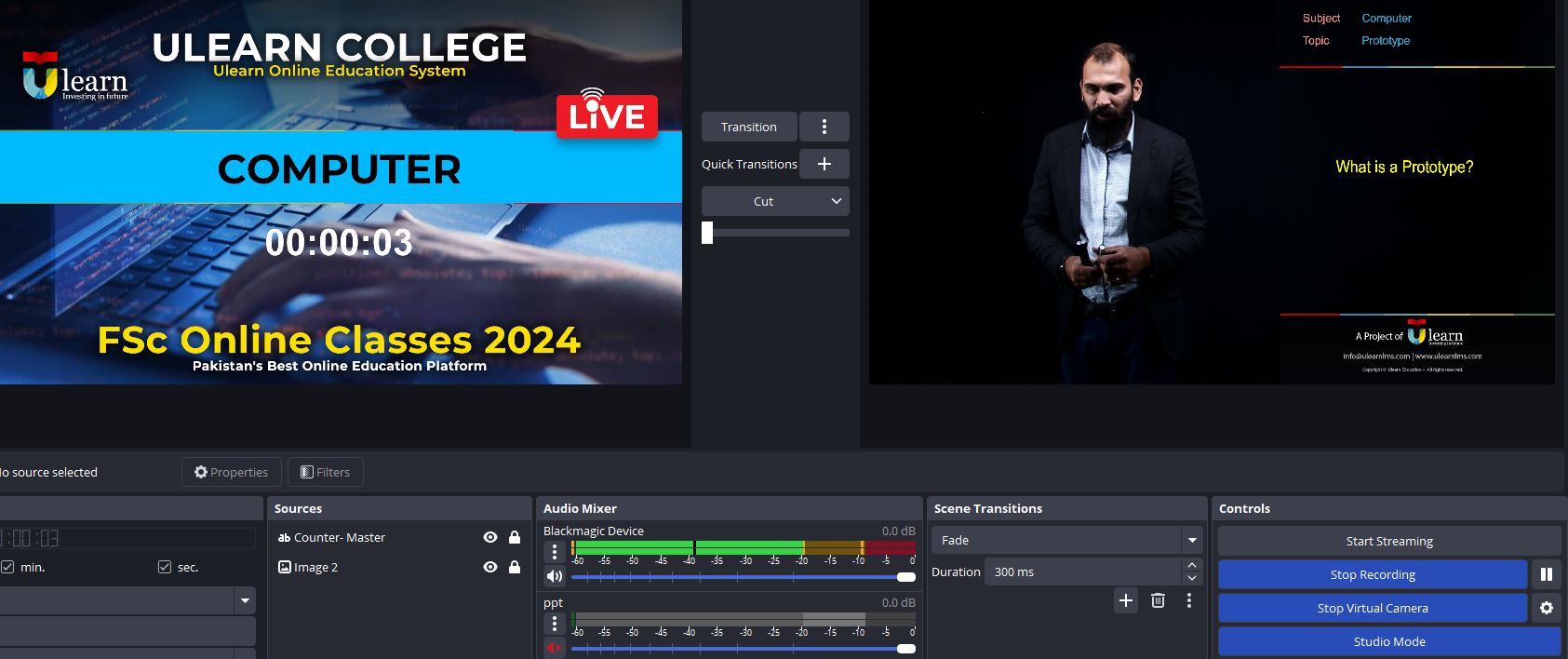Click the transition T-bar slider handle
Image resolution: width=1568 pixels, height=659 pixels.
[x=707, y=233]
